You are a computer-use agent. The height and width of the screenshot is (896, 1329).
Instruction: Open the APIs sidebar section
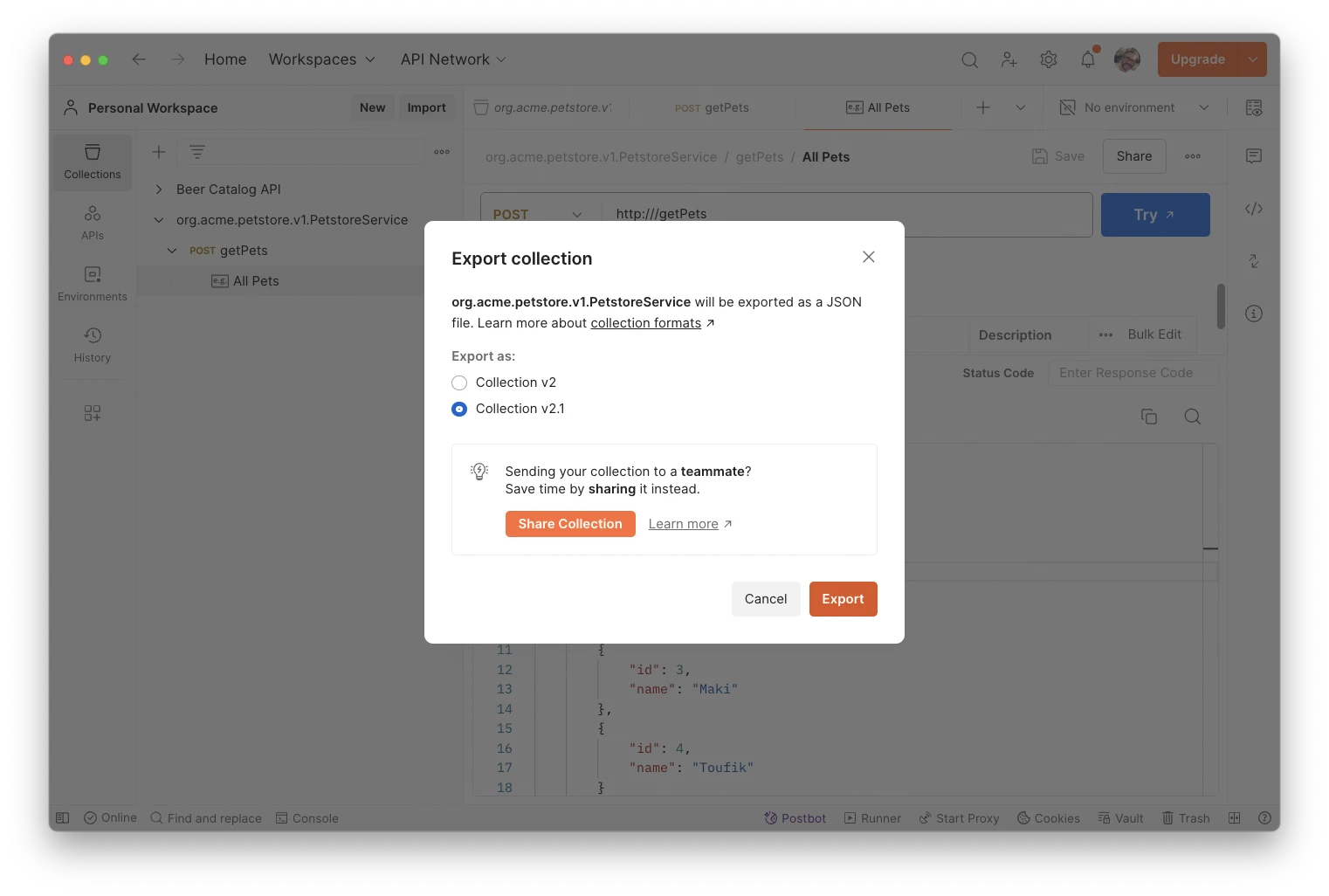pos(93,223)
